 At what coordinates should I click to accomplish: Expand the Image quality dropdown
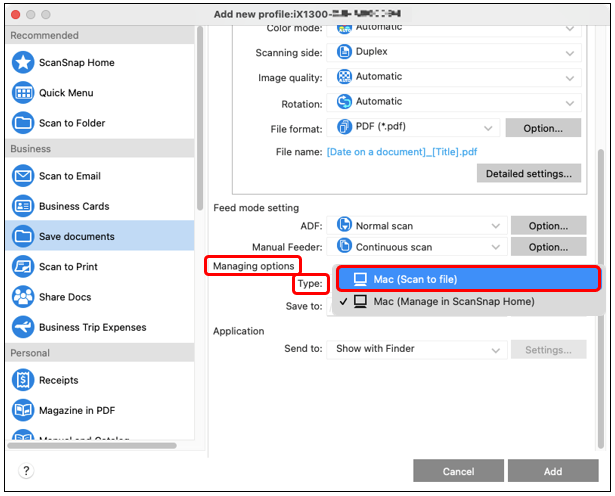pyautogui.click(x=454, y=77)
